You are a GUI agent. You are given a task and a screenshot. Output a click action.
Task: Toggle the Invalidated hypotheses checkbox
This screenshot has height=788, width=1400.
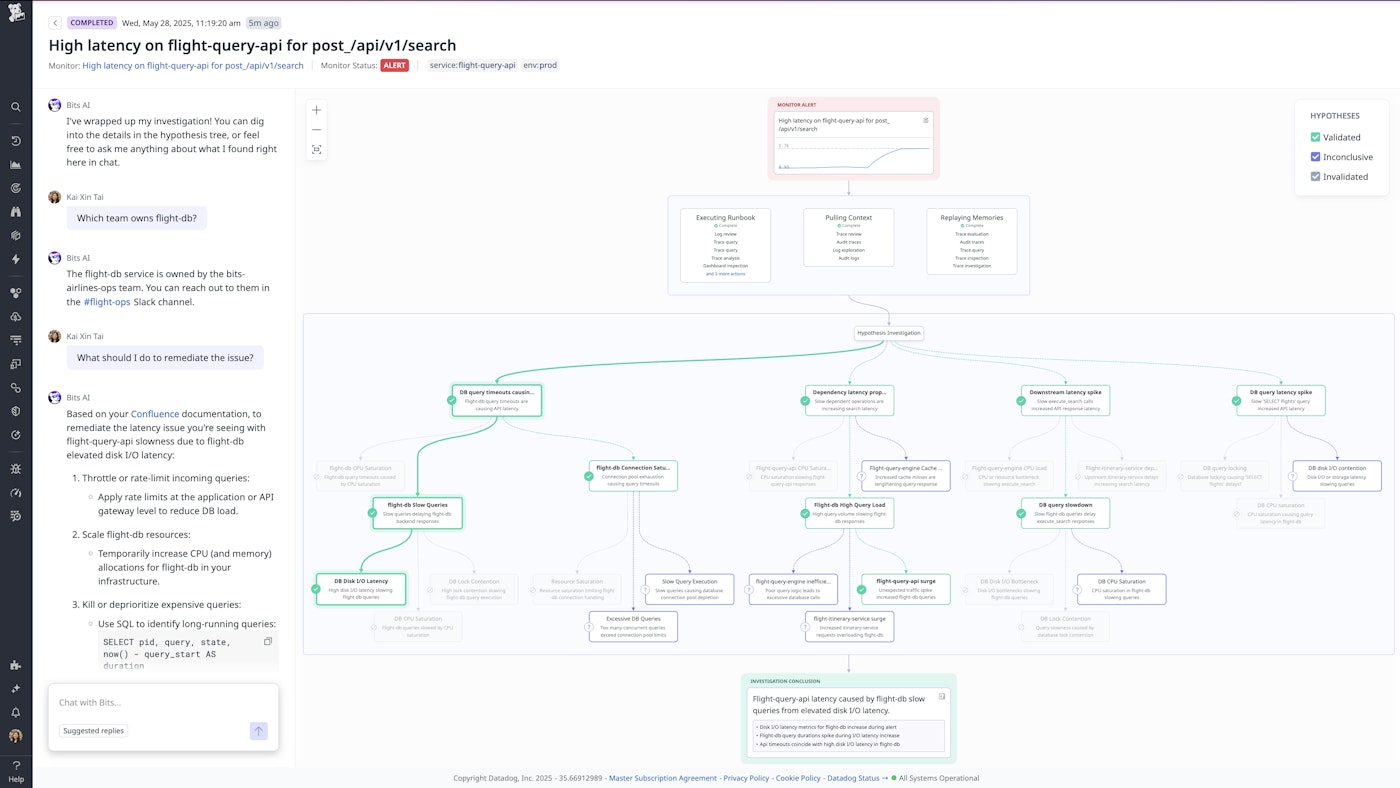[x=1316, y=177]
